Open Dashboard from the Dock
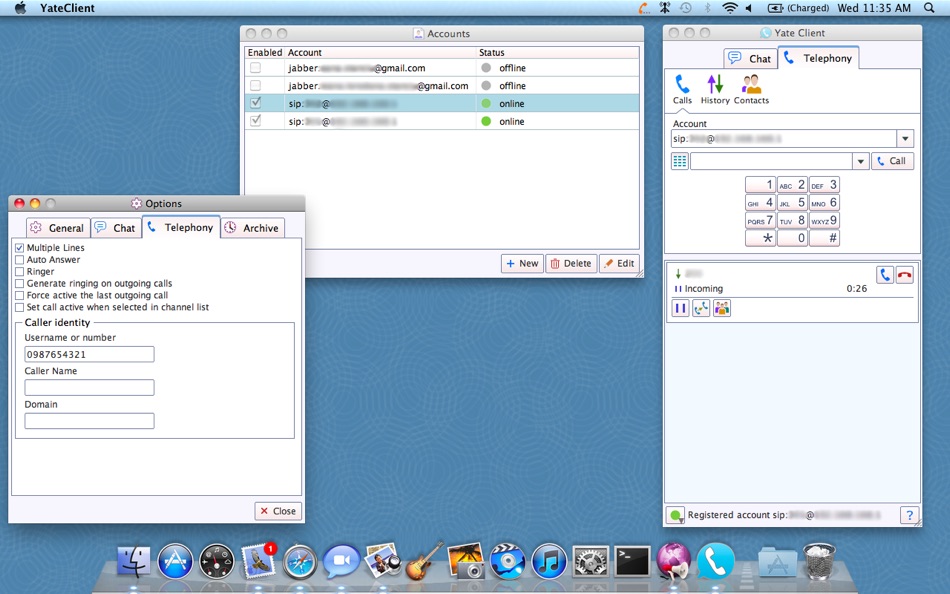The image size is (950, 594). click(x=216, y=561)
